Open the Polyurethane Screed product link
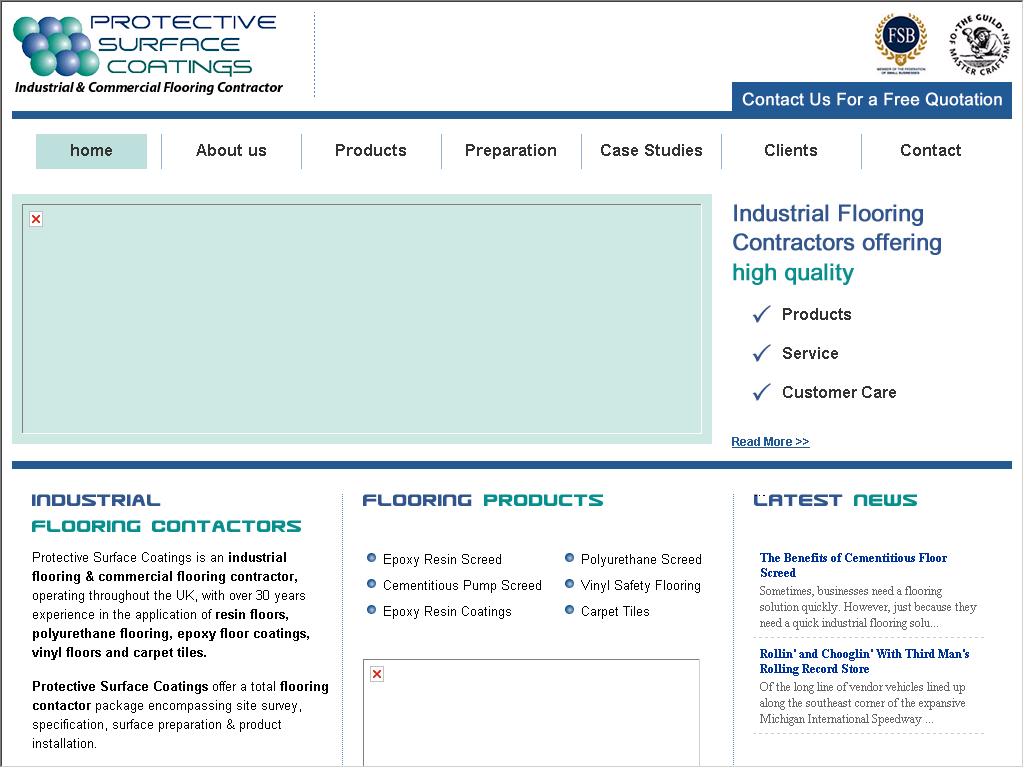Viewport: 1024px width, 768px height. (x=641, y=560)
